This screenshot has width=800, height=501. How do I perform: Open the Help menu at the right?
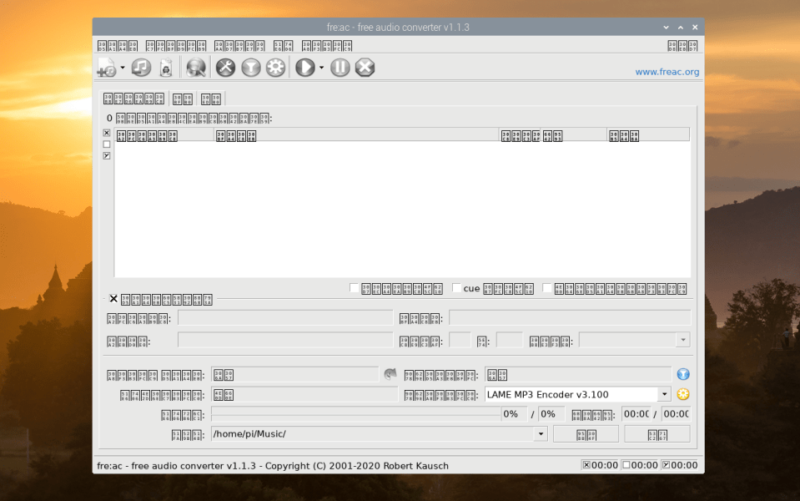point(683,46)
